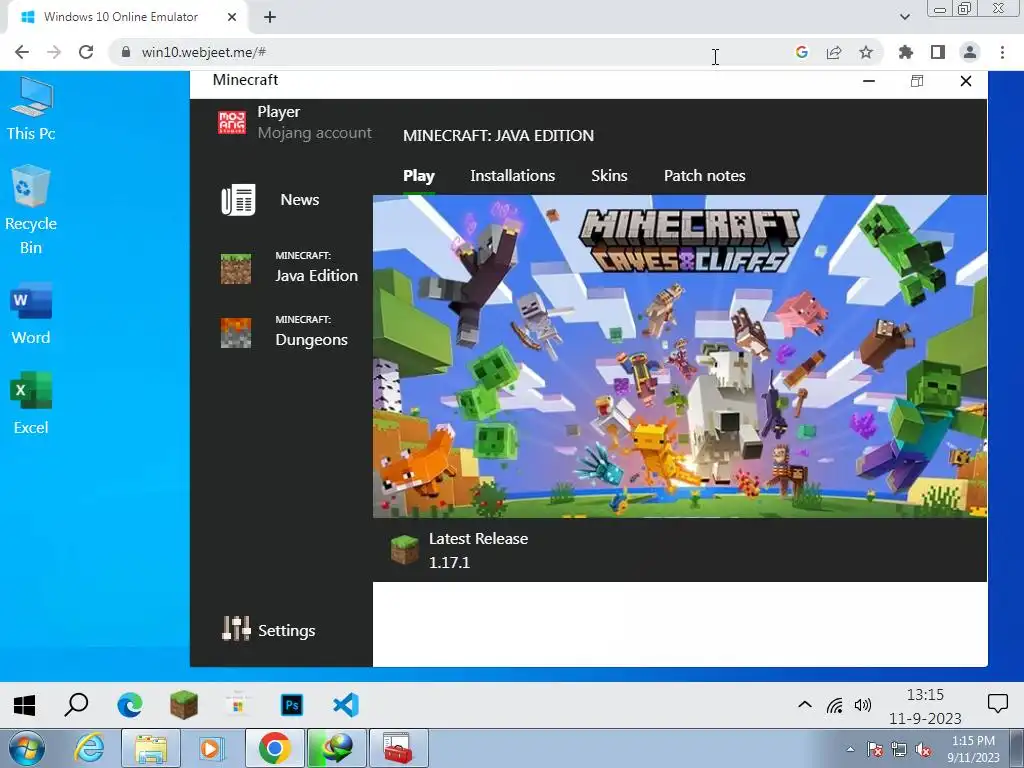The height and width of the screenshot is (768, 1024).
Task: Switch to Installations tab
Action: (x=513, y=176)
